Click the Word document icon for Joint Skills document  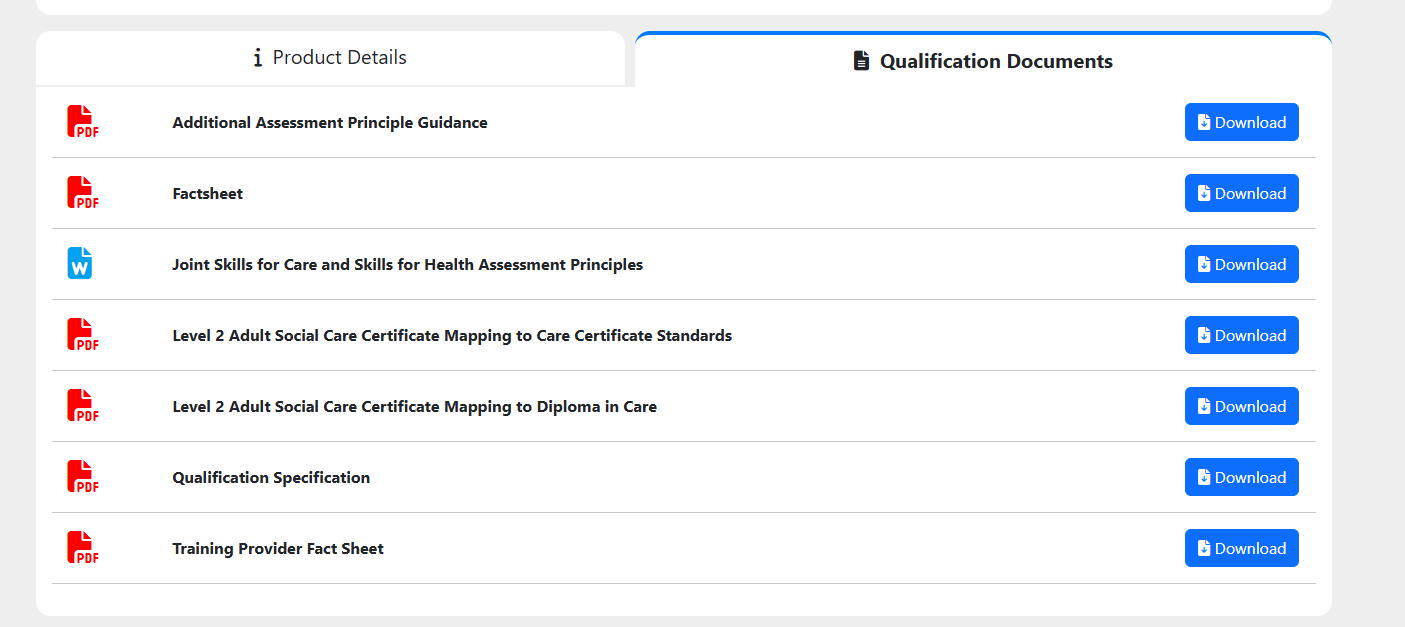click(x=79, y=263)
